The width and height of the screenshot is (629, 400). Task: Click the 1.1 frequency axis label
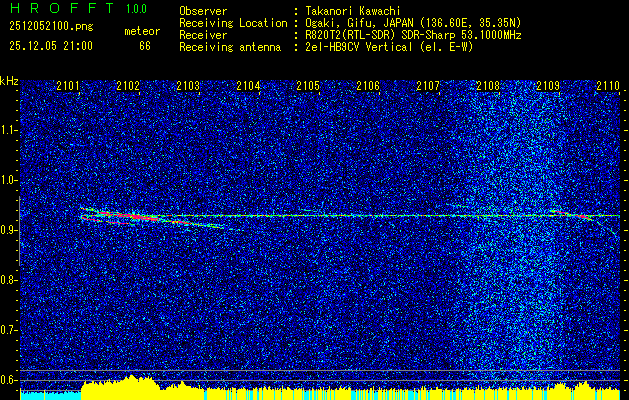9,130
